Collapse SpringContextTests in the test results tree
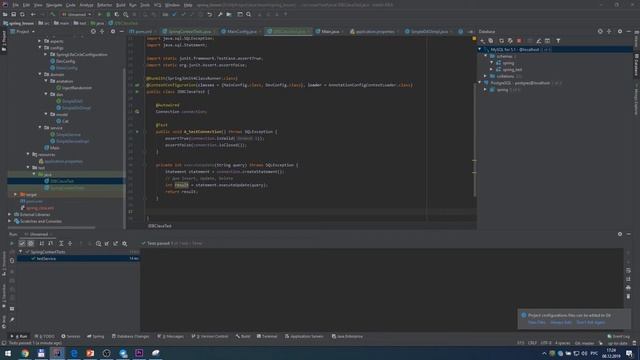The width and height of the screenshot is (640, 360). click(x=21, y=252)
